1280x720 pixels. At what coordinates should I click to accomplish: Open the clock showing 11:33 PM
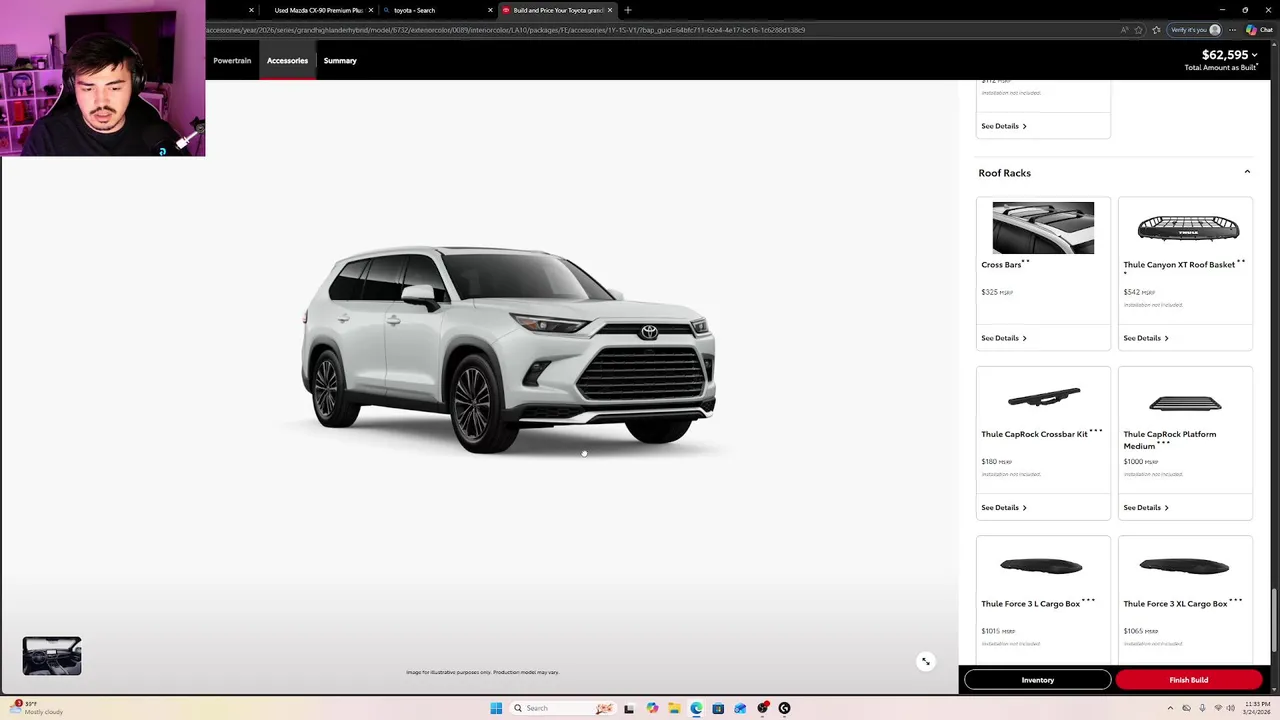pyautogui.click(x=1257, y=708)
